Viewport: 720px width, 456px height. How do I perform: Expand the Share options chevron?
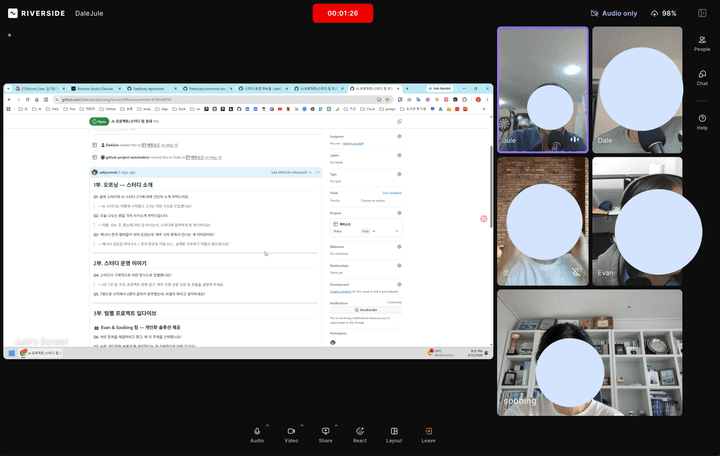[336, 426]
